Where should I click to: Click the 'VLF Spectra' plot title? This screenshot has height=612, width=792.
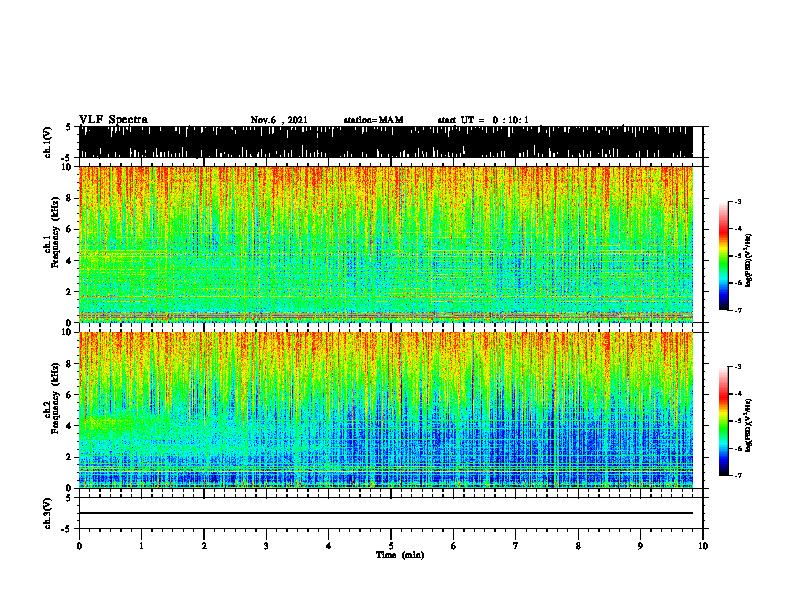[113, 120]
